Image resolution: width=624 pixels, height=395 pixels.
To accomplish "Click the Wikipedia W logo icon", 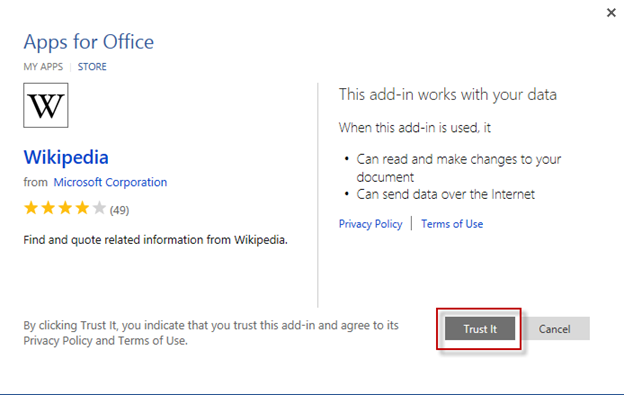I will [46, 105].
